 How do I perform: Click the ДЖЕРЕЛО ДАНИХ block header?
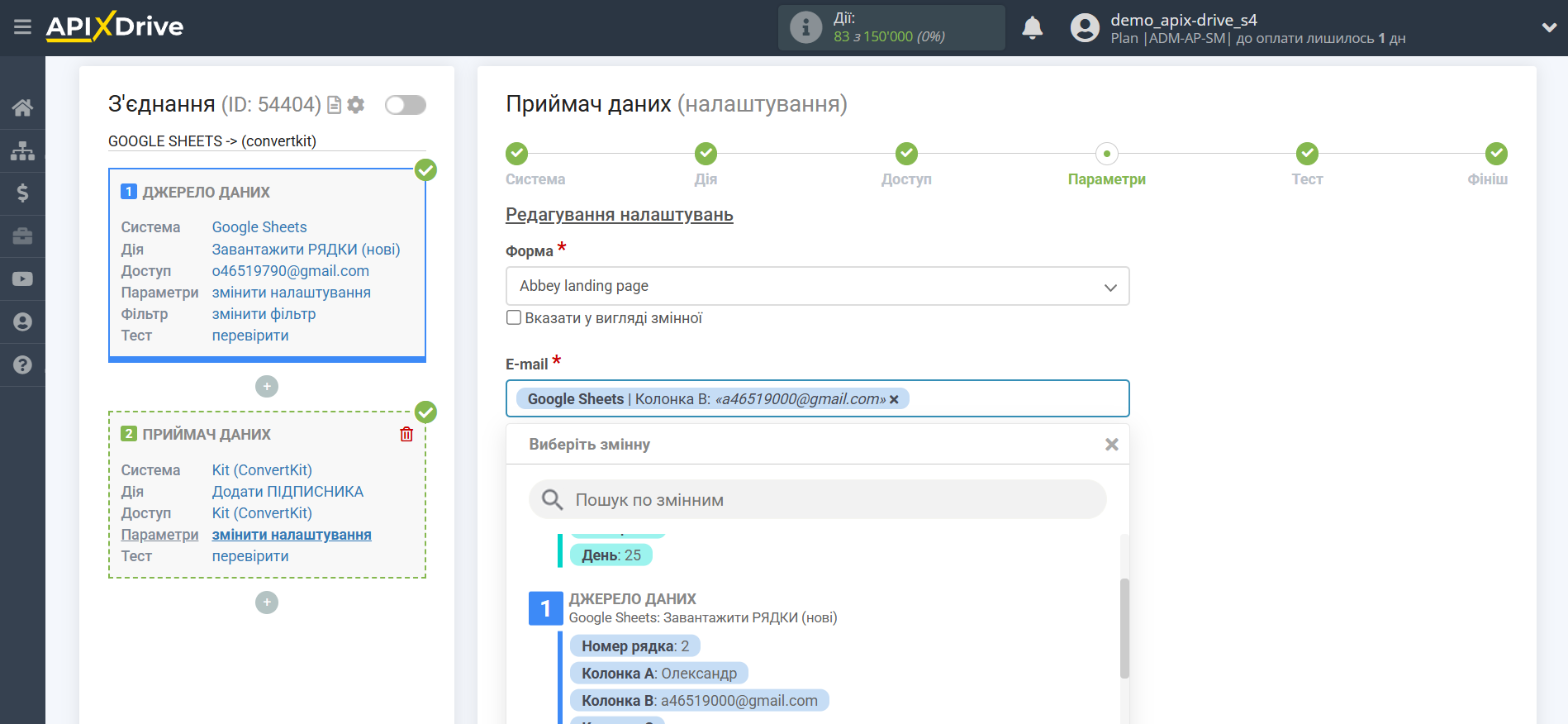207,193
